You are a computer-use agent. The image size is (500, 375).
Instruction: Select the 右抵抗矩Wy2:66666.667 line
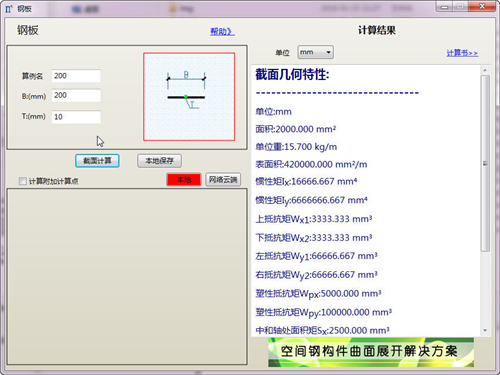[316, 275]
